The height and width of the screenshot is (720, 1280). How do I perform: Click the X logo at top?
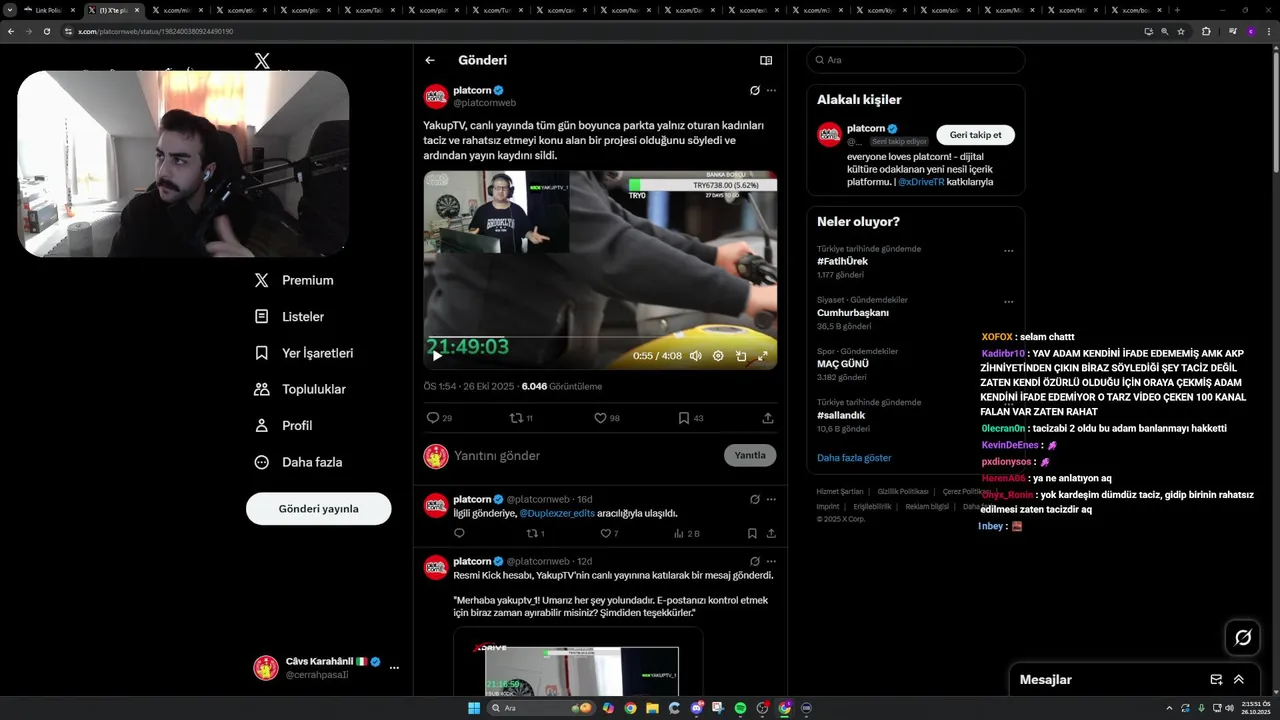262,61
